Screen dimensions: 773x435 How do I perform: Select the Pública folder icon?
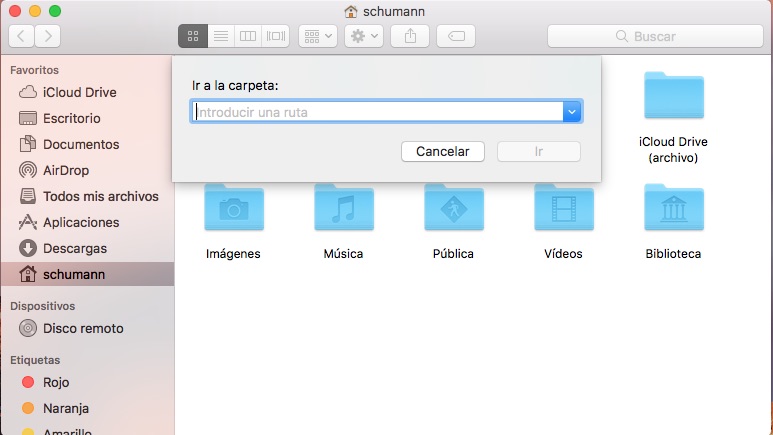pos(454,207)
